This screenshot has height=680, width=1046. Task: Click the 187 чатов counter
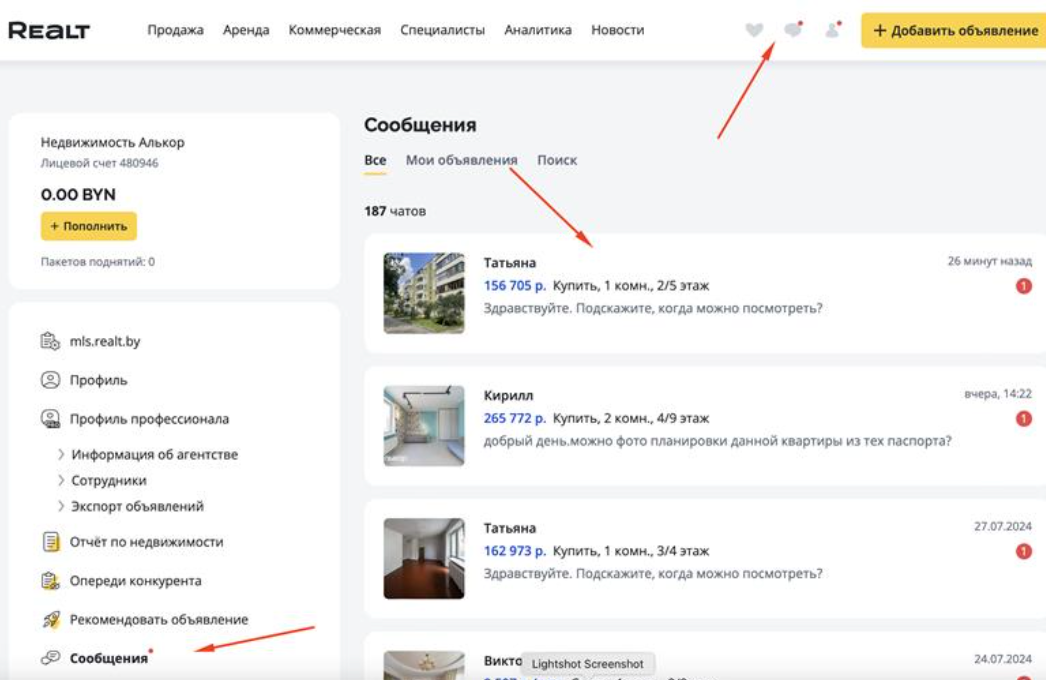(x=395, y=211)
